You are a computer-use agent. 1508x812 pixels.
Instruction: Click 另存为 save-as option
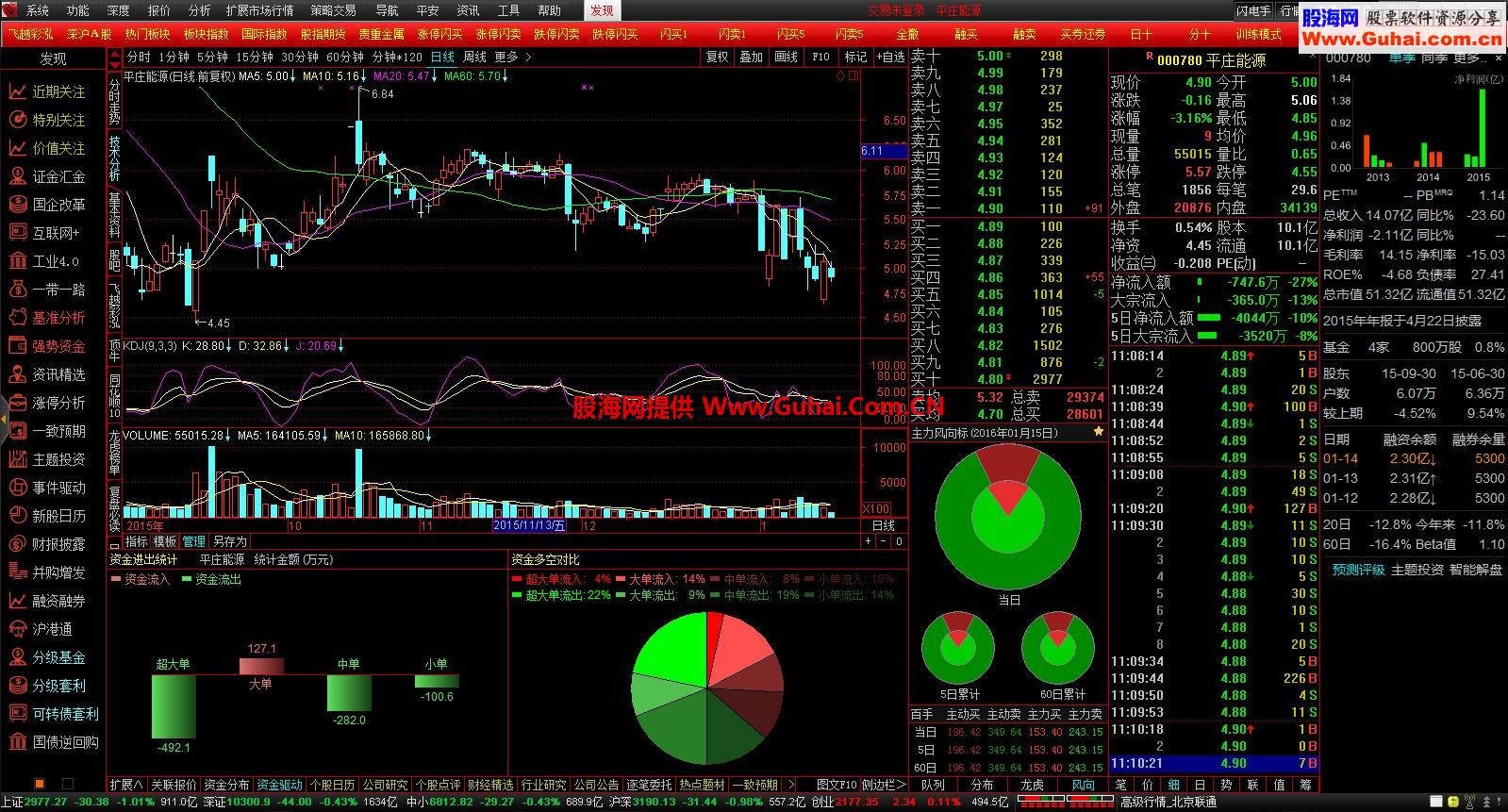[229, 541]
